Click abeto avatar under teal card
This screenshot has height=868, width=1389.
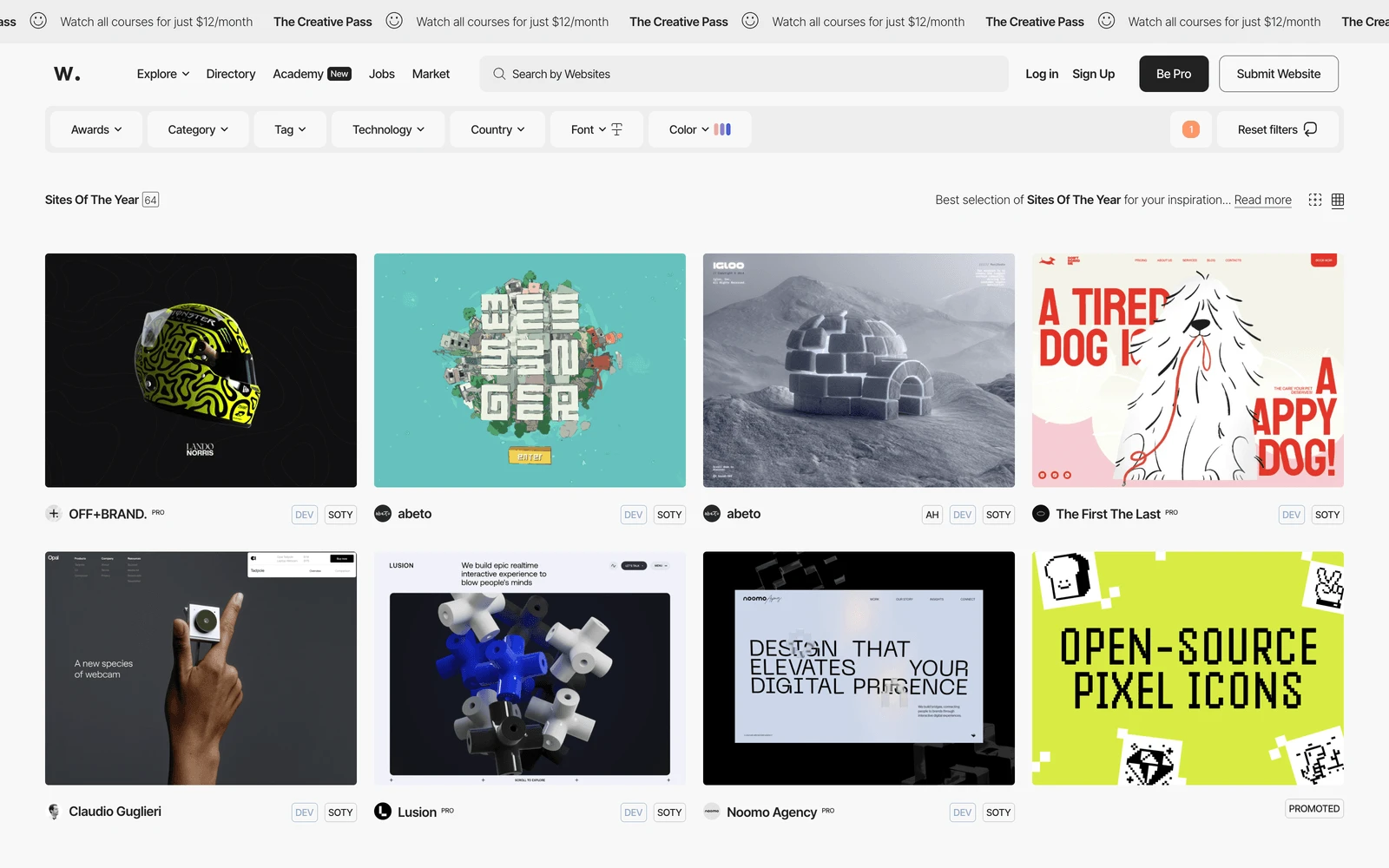(383, 514)
